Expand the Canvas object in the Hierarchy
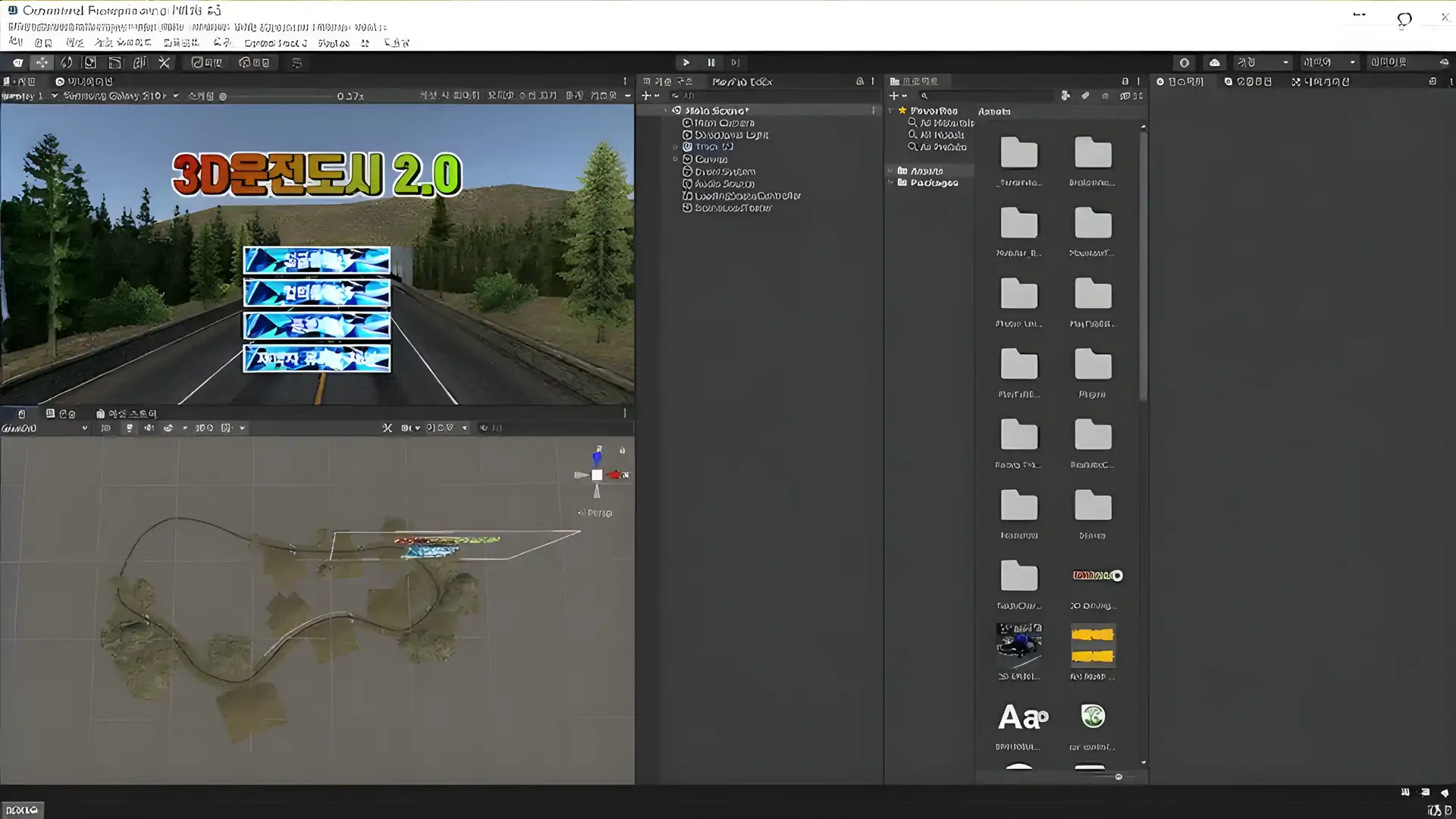 click(x=675, y=159)
